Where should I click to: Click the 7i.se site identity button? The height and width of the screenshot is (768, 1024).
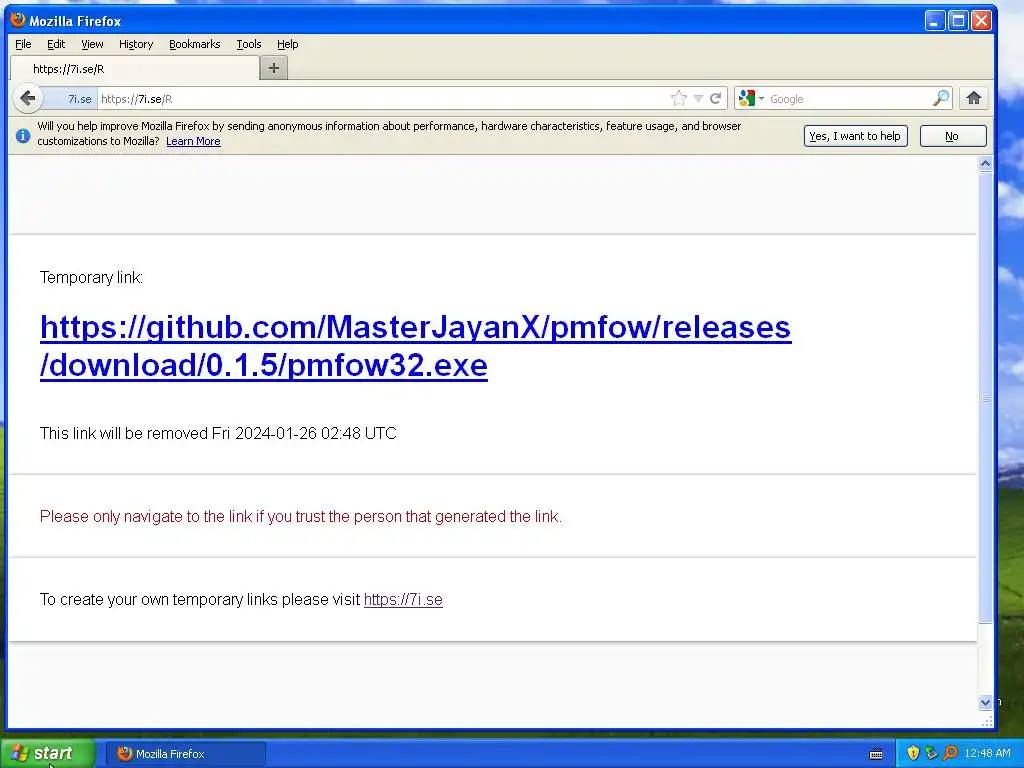tap(71, 99)
